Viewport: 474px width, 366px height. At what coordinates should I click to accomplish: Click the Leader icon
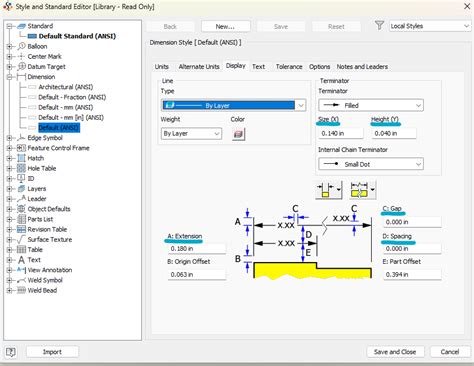(x=22, y=199)
